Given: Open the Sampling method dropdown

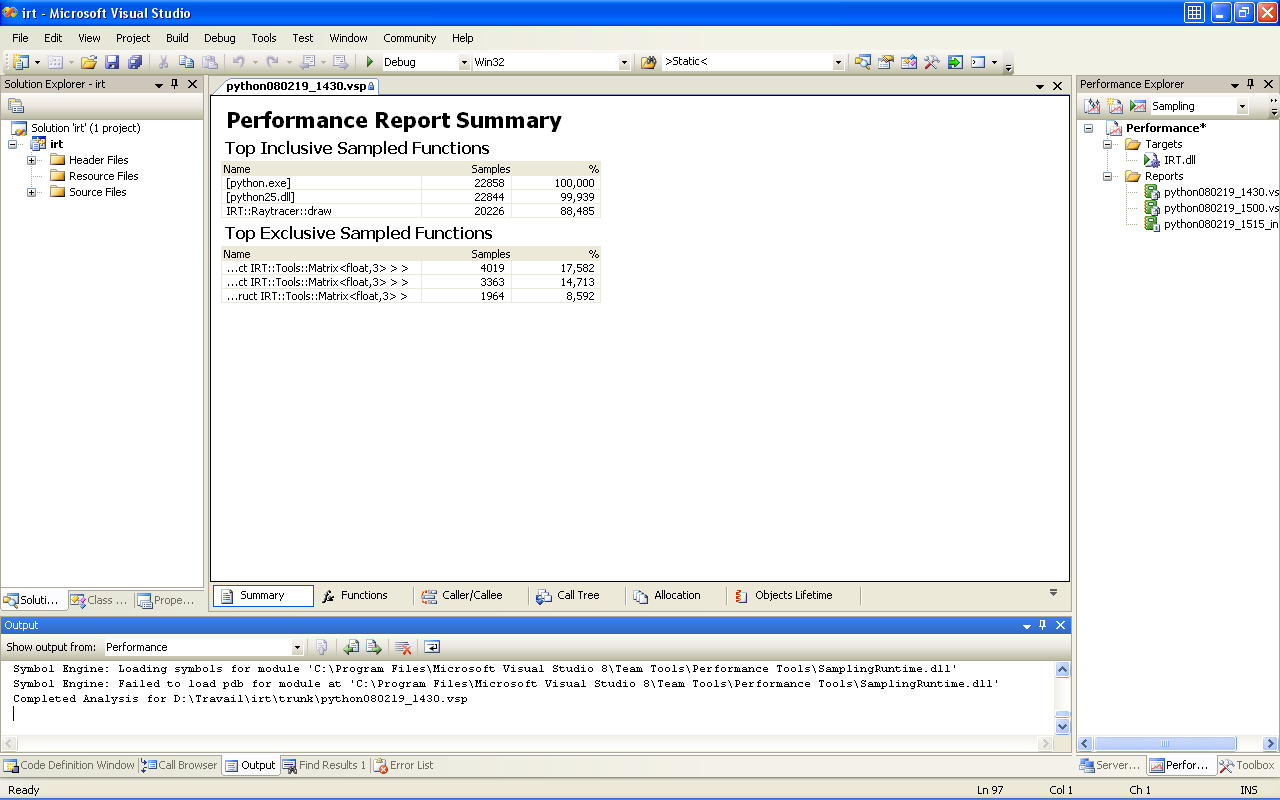Looking at the screenshot, I should tap(1243, 106).
